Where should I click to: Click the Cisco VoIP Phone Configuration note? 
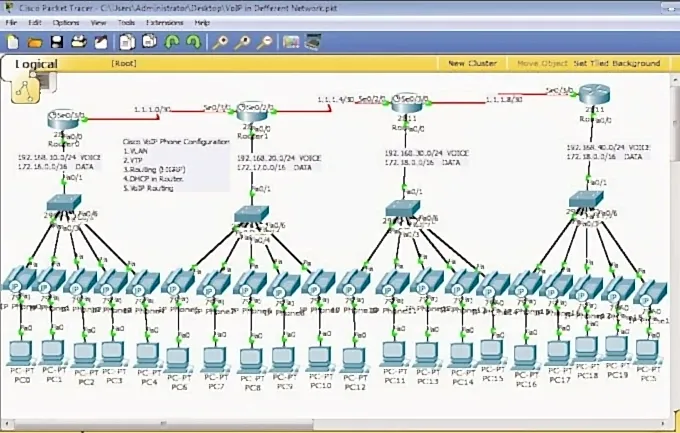(176, 165)
